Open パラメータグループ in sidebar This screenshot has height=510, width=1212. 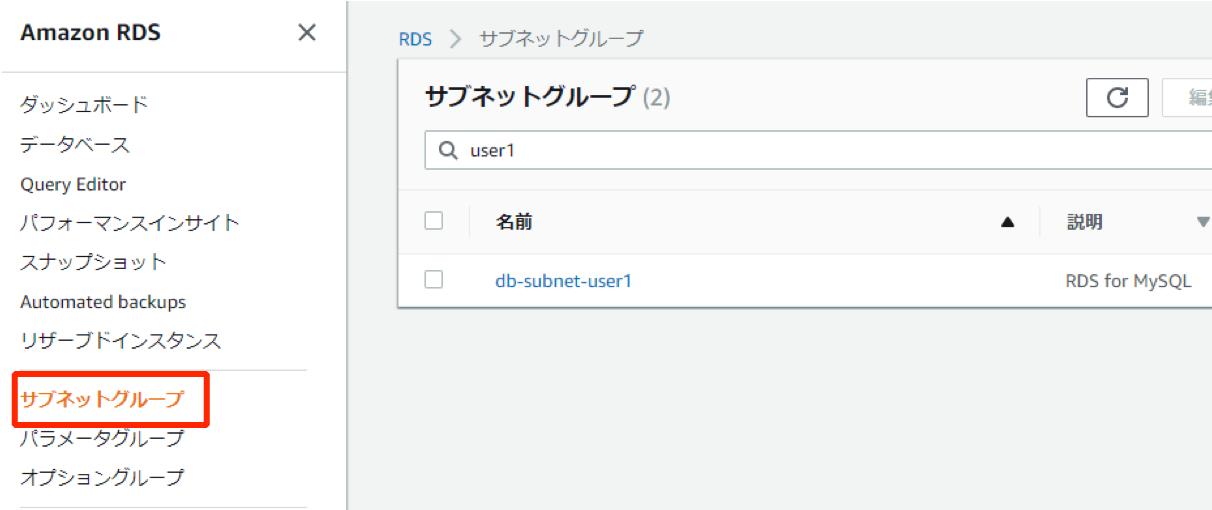pyautogui.click(x=102, y=438)
